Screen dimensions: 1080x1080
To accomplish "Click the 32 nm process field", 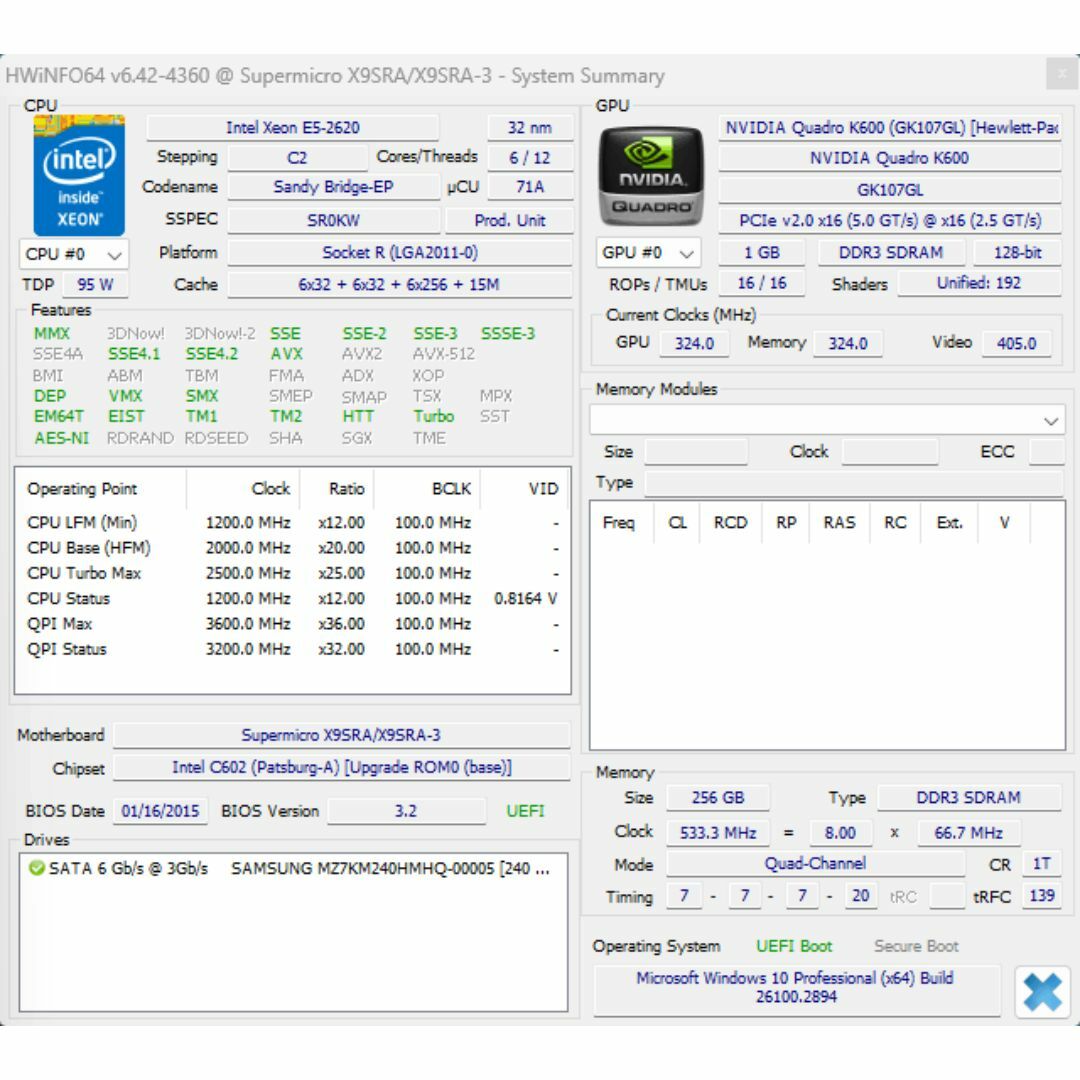I will click(530, 127).
